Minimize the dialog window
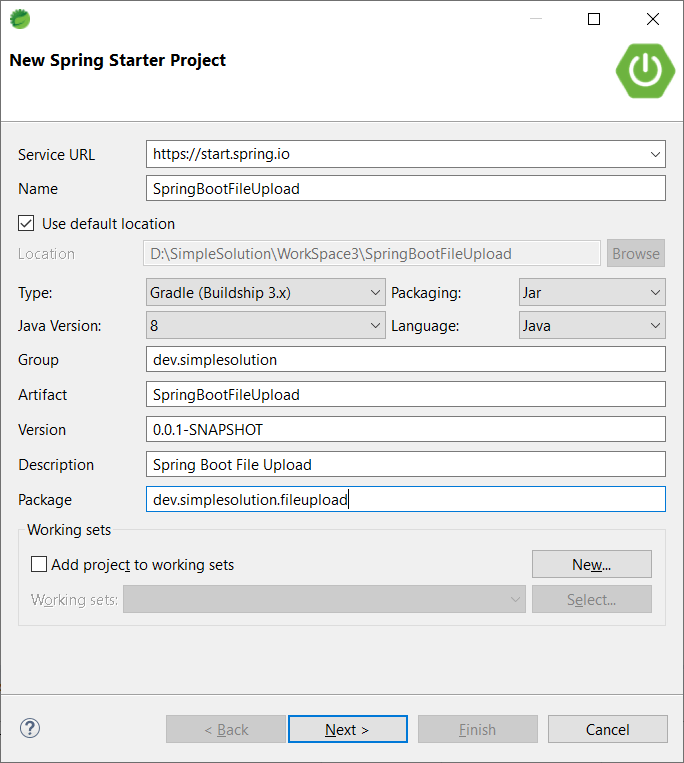This screenshot has height=763, width=684. tap(536, 19)
